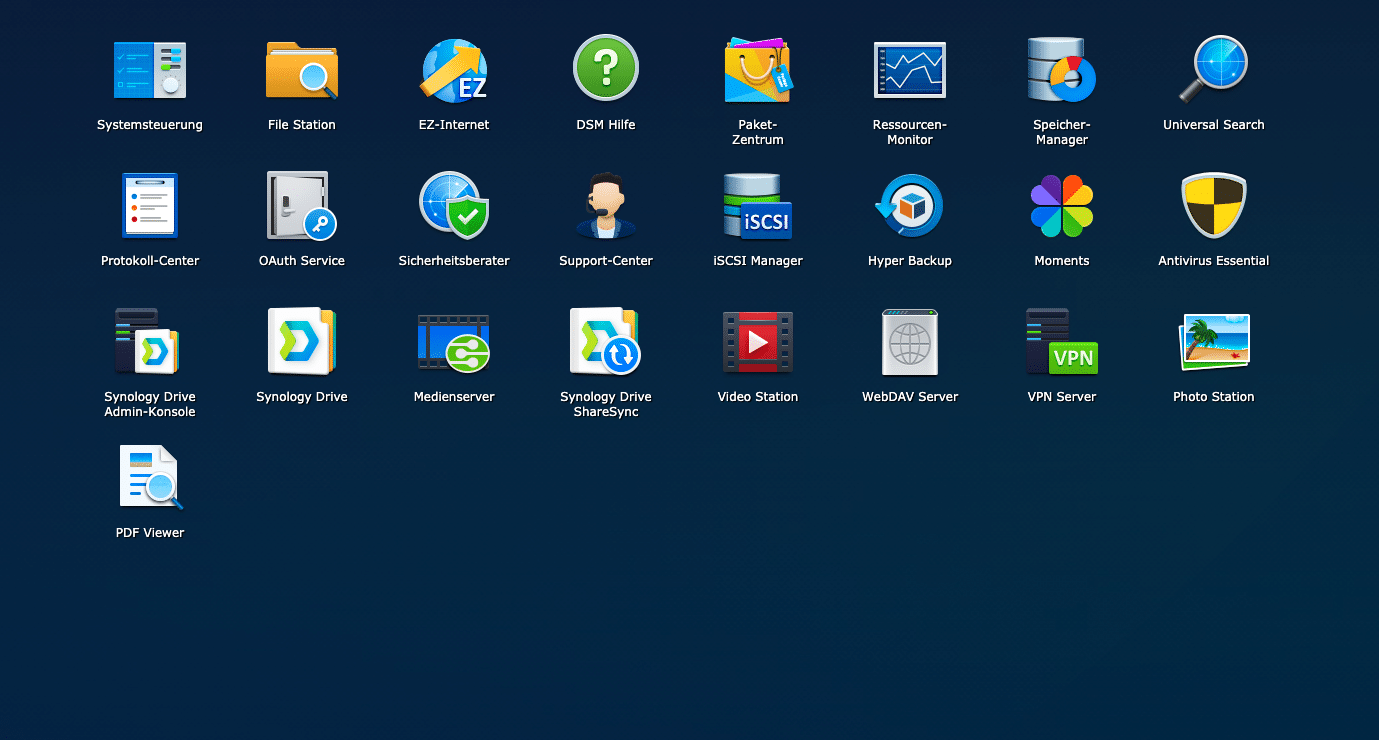Launch File Station
Viewport: 1379px width, 740px height.
tap(302, 70)
